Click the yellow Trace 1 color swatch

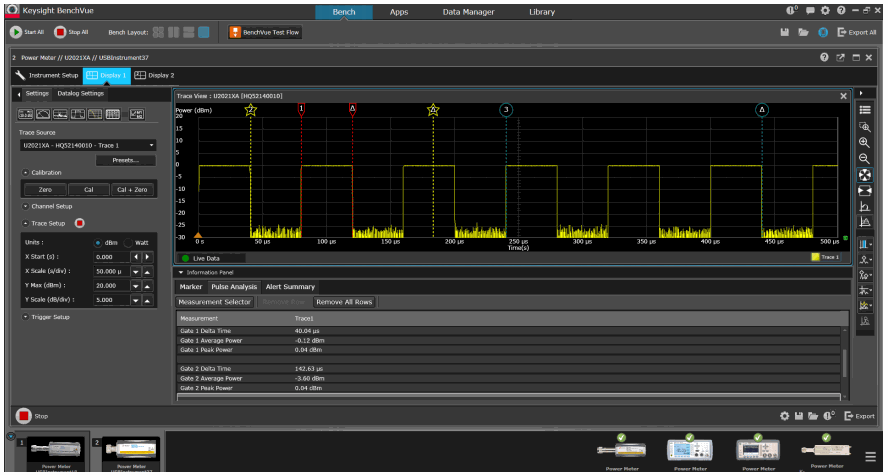click(814, 257)
